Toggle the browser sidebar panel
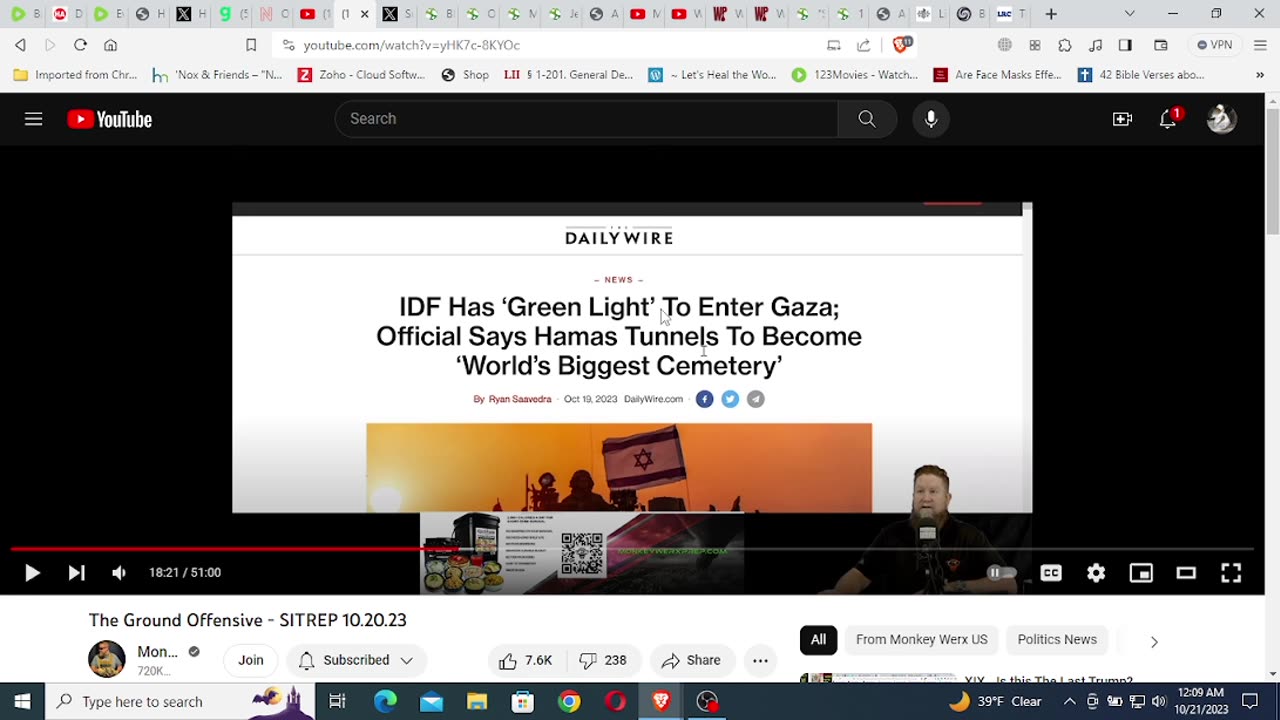The image size is (1280, 720). click(x=1125, y=45)
